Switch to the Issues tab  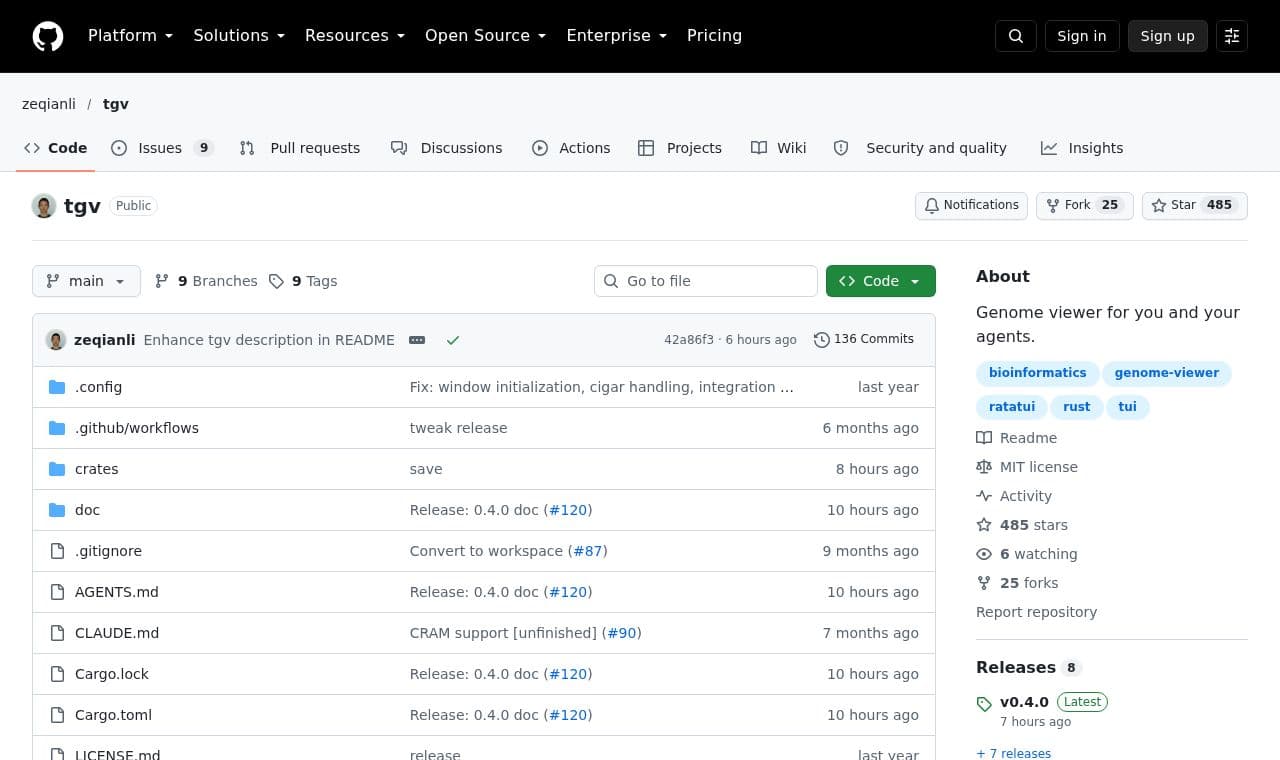tap(162, 148)
